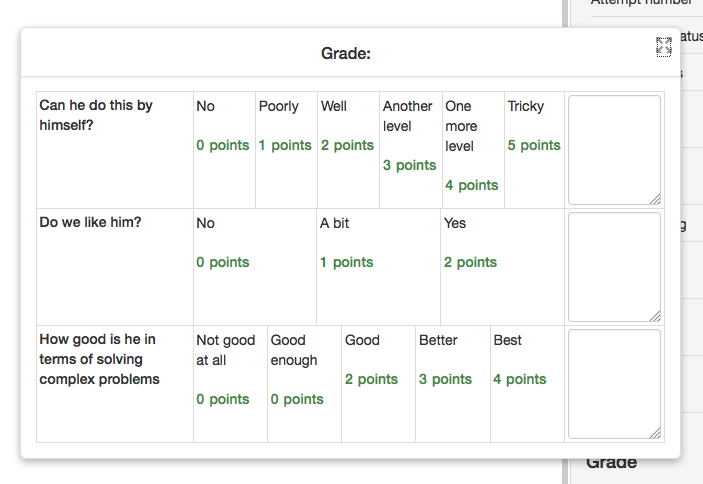Select 'No 0 points' for 'Do we like him?'
Screen dimensions: 703x484
255,267
